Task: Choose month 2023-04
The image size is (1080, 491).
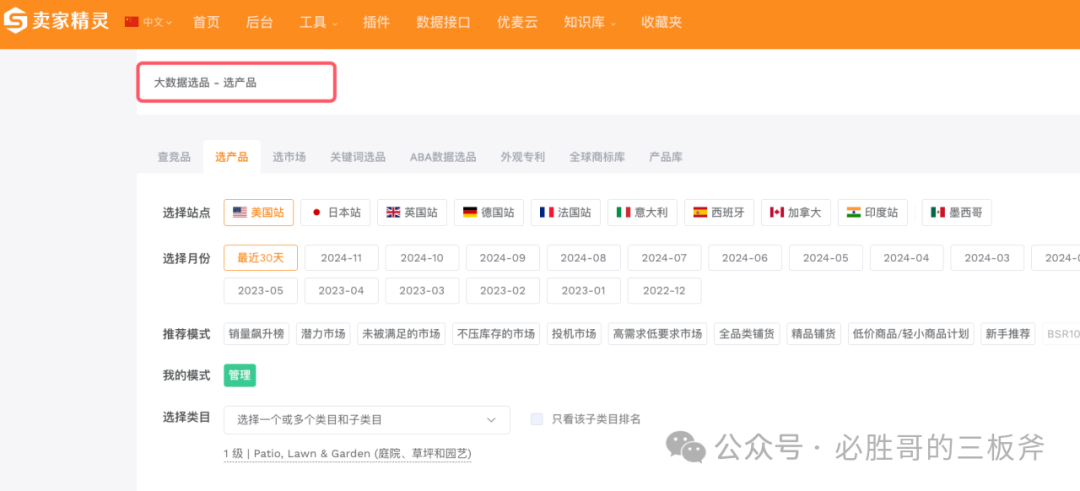Action: (x=342, y=291)
